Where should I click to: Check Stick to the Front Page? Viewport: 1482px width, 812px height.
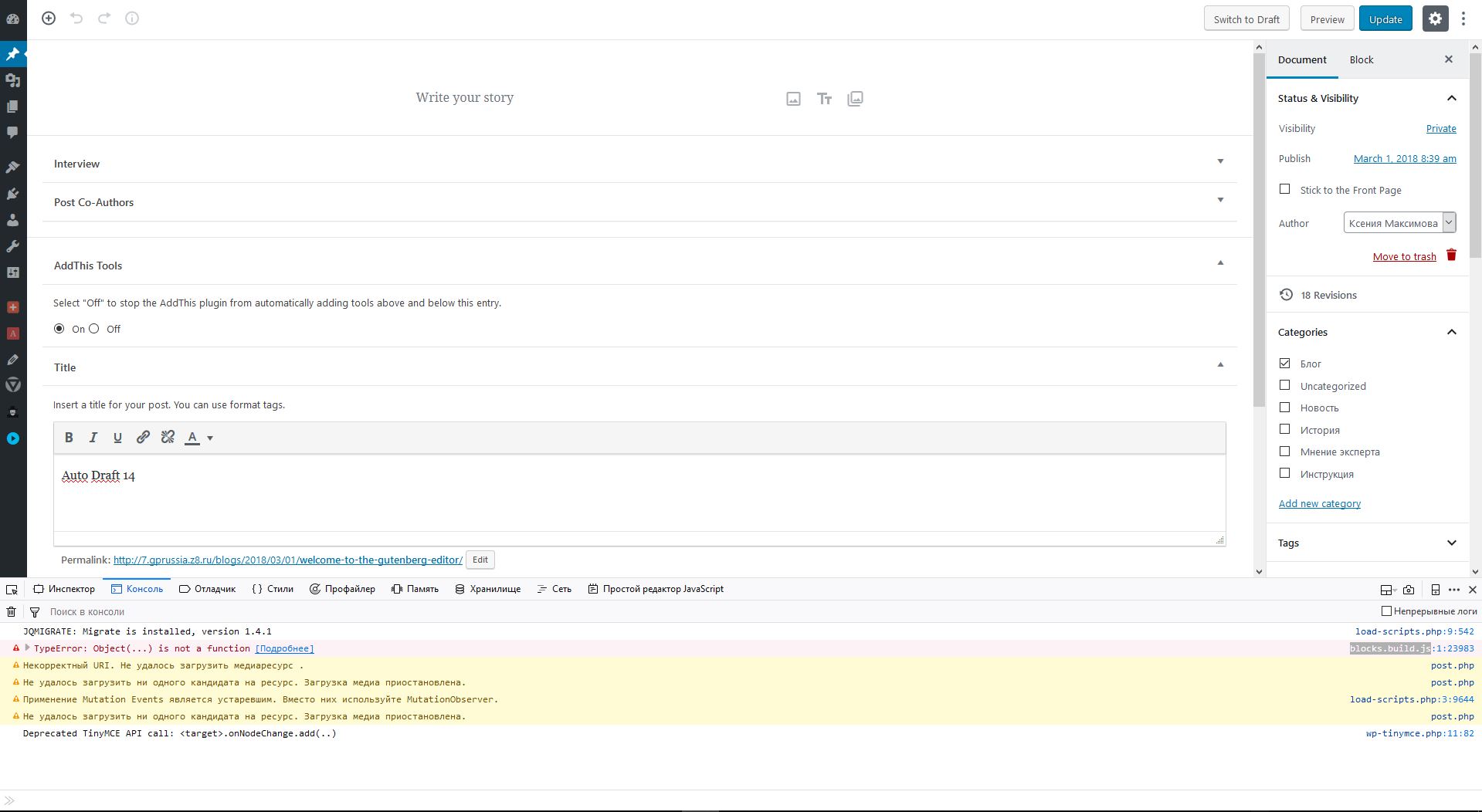(x=1284, y=189)
